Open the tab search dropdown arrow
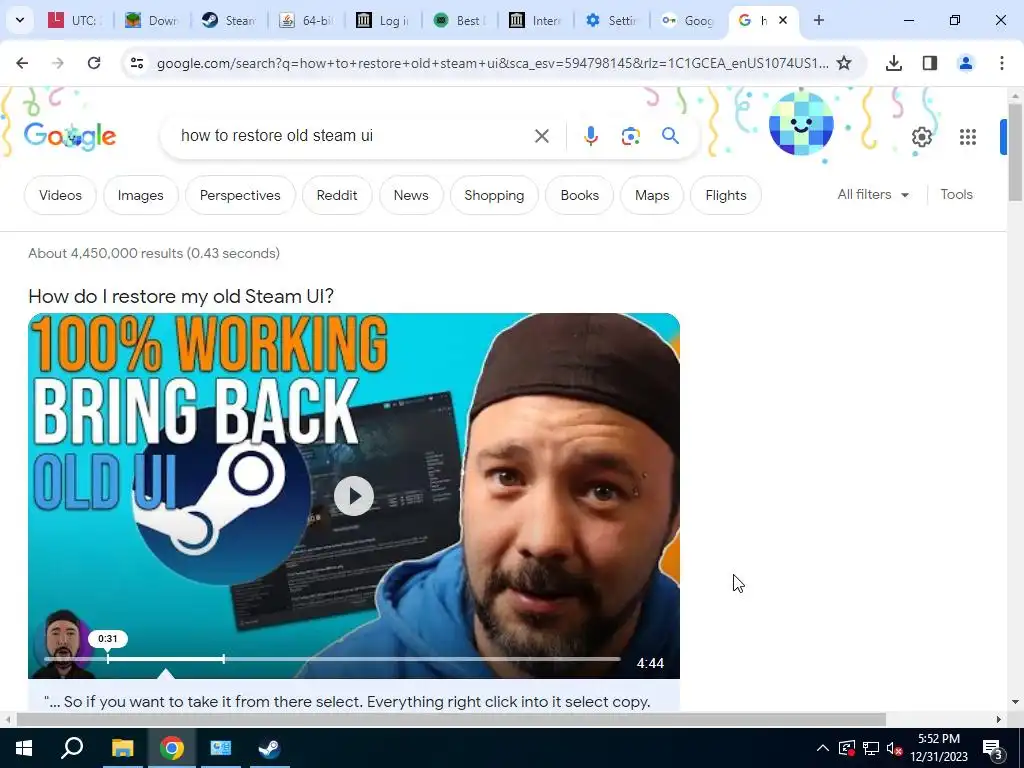This screenshot has width=1024, height=768. pos(20,20)
